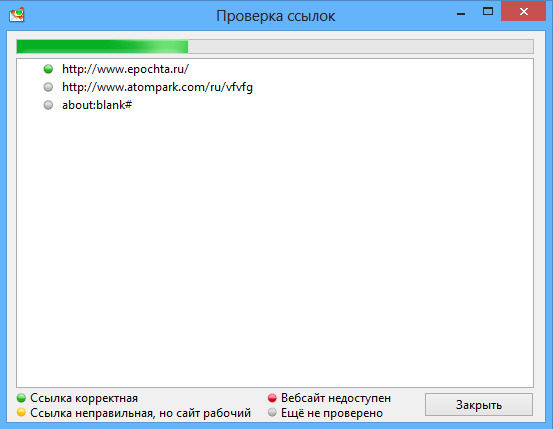553x429 pixels.
Task: Click the green filled part of progress bar
Action: 102,47
